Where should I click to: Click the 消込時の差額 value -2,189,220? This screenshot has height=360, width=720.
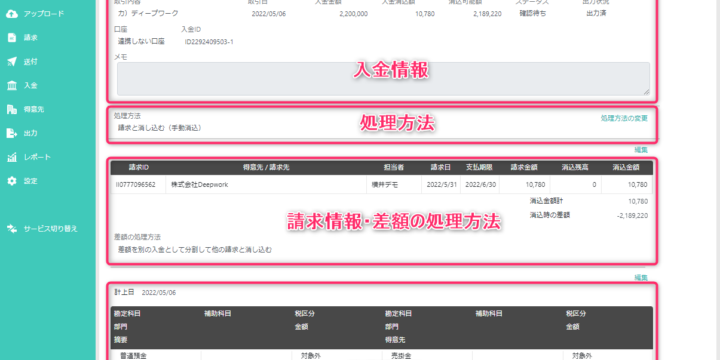click(x=632, y=215)
